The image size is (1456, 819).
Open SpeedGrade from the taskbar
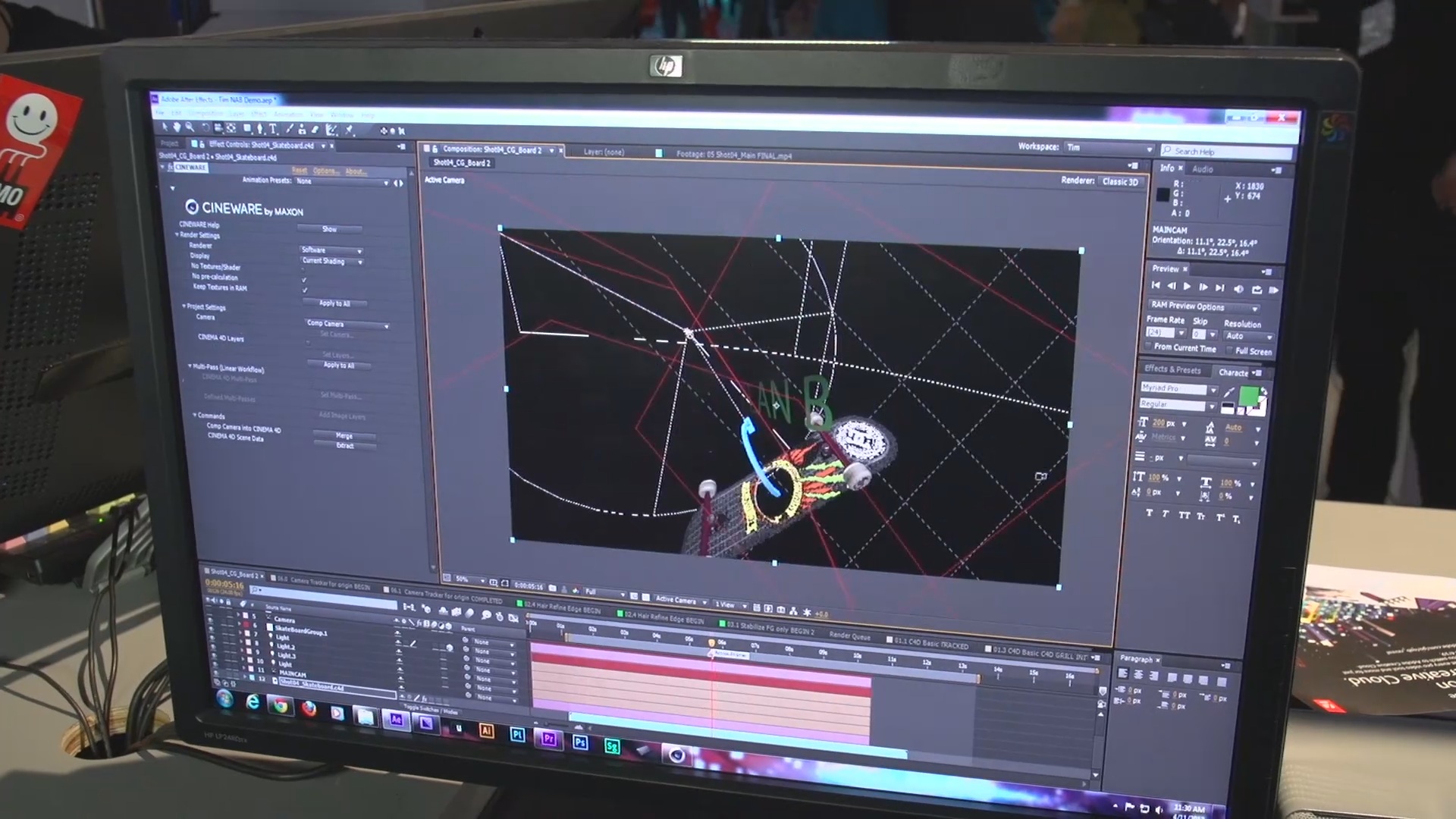611,746
